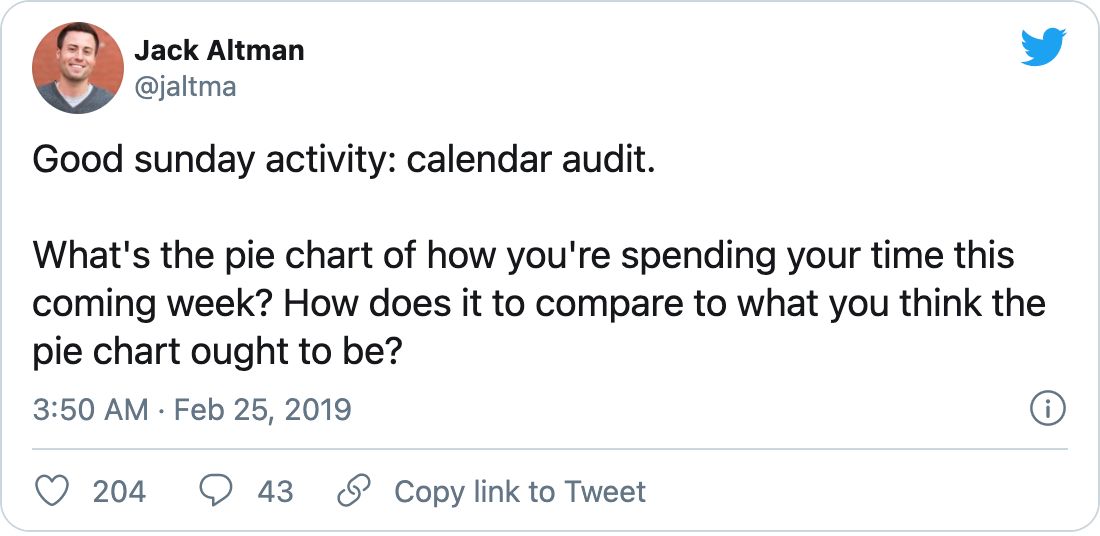Screen dimensions: 1100x536
Task: Click the final line 'pie chart ought to be?'
Action: click(x=216, y=350)
